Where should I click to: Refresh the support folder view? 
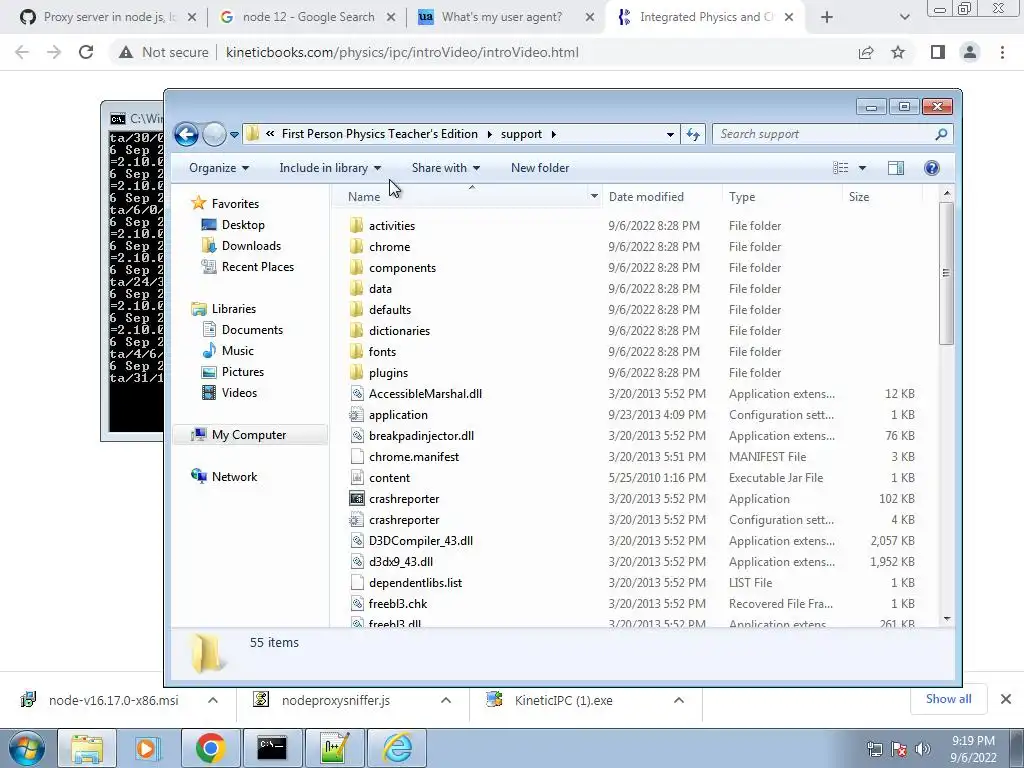(692, 135)
